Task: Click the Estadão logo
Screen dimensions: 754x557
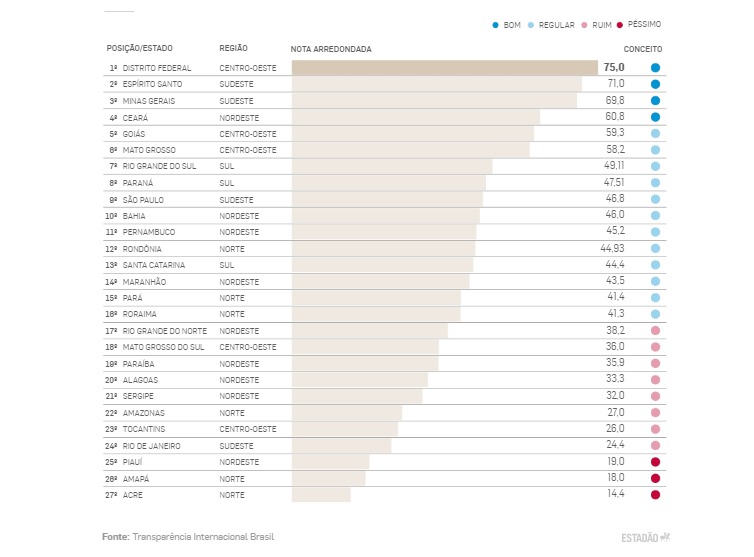Action: click(x=645, y=537)
